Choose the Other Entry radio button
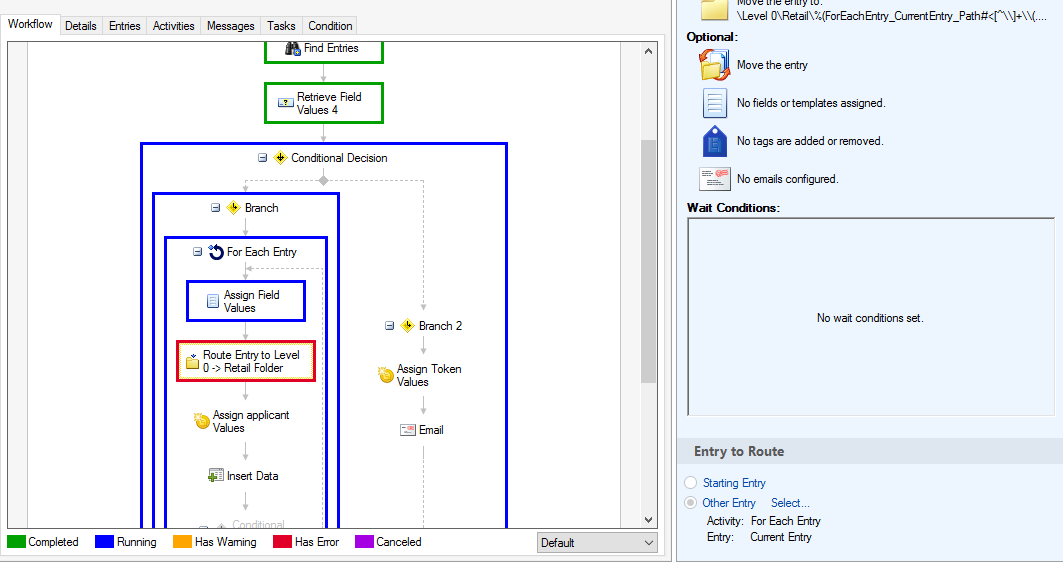This screenshot has width=1063, height=562. [690, 503]
